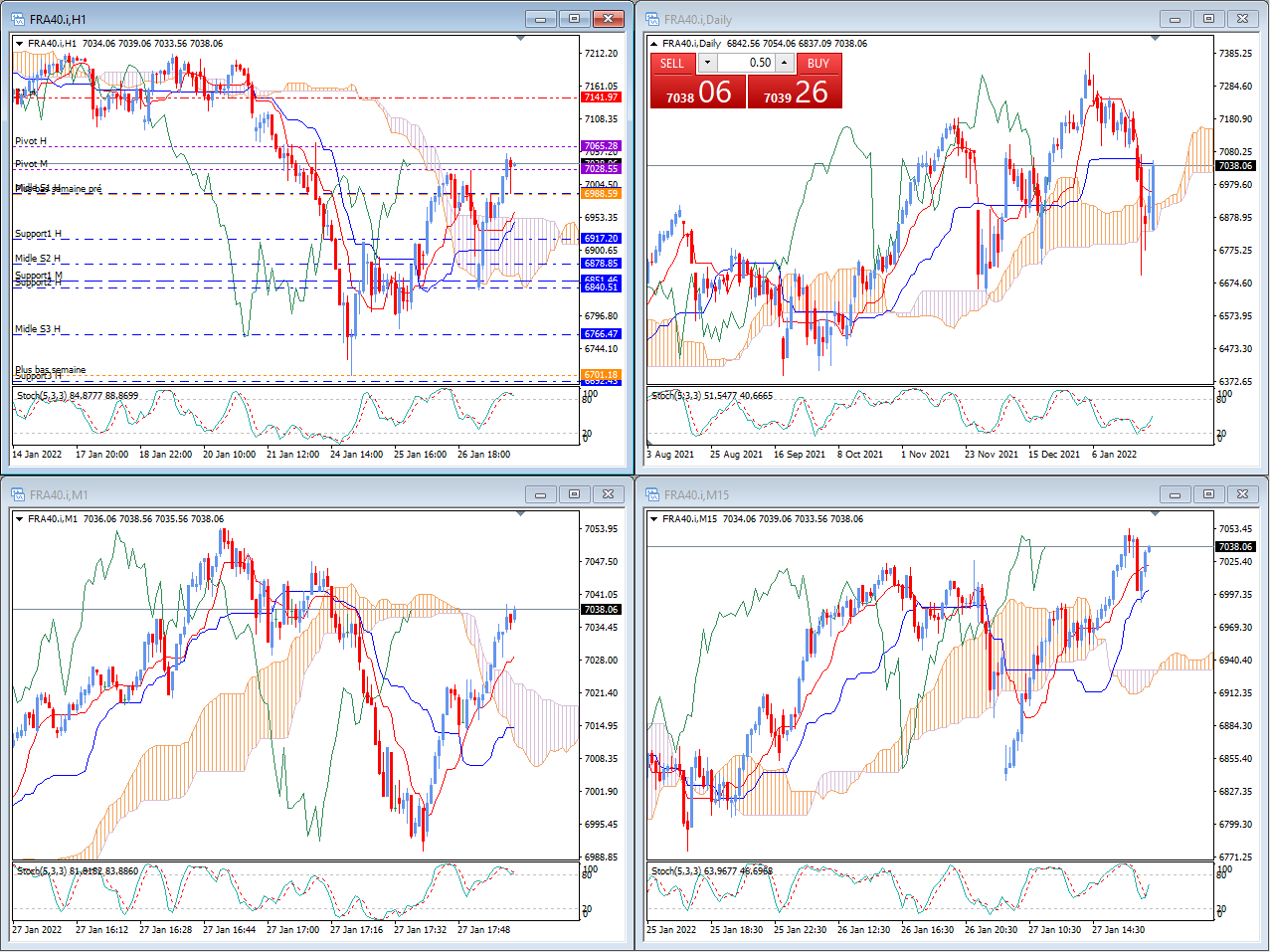Click the chart icon in FRA40.i,M1 title bar
The width and height of the screenshot is (1271, 952).
click(18, 494)
